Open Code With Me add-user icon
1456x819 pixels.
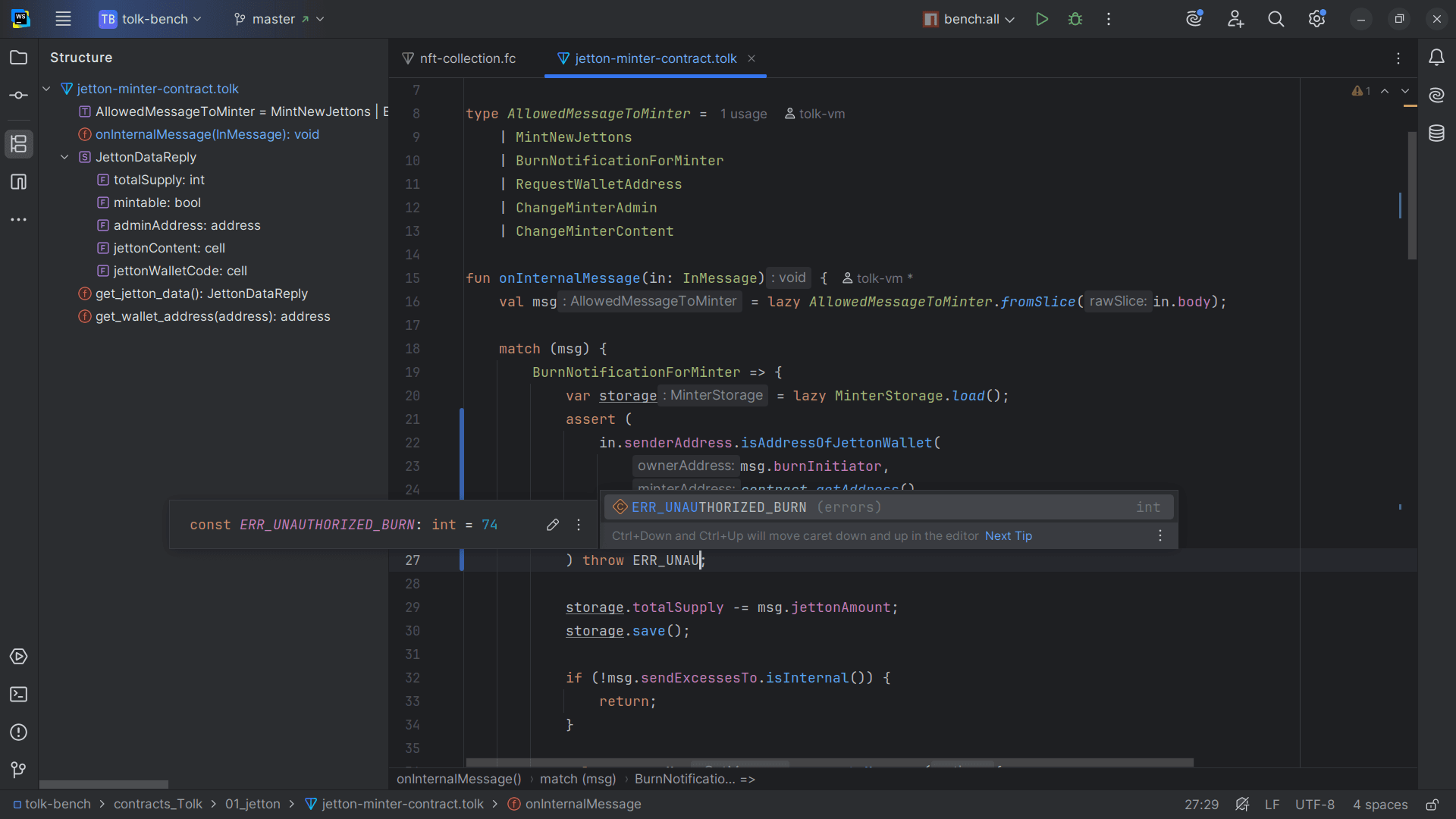(x=1236, y=19)
